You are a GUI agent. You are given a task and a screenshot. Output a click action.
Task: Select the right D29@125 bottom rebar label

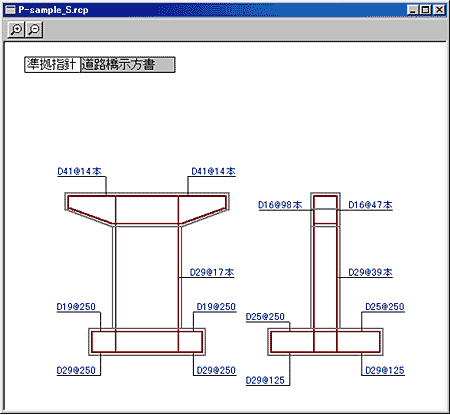[x=385, y=370]
